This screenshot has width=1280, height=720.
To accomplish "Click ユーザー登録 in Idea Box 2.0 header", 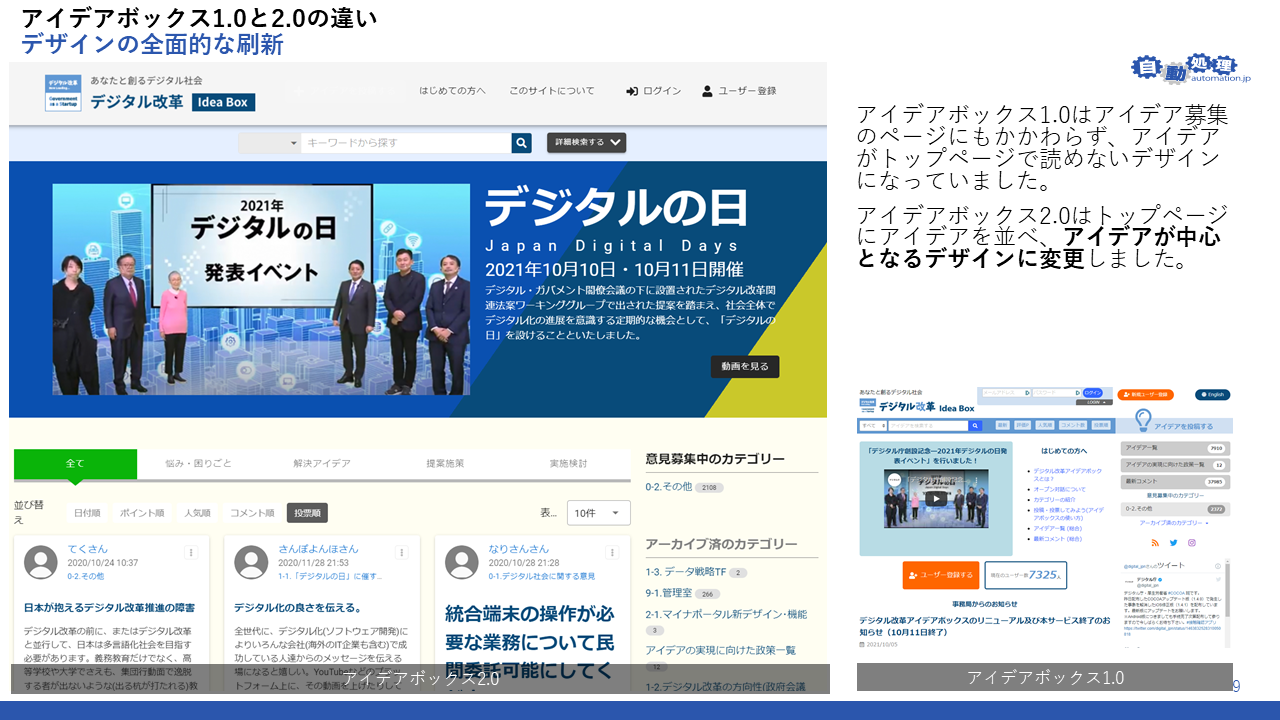I will coord(739,91).
